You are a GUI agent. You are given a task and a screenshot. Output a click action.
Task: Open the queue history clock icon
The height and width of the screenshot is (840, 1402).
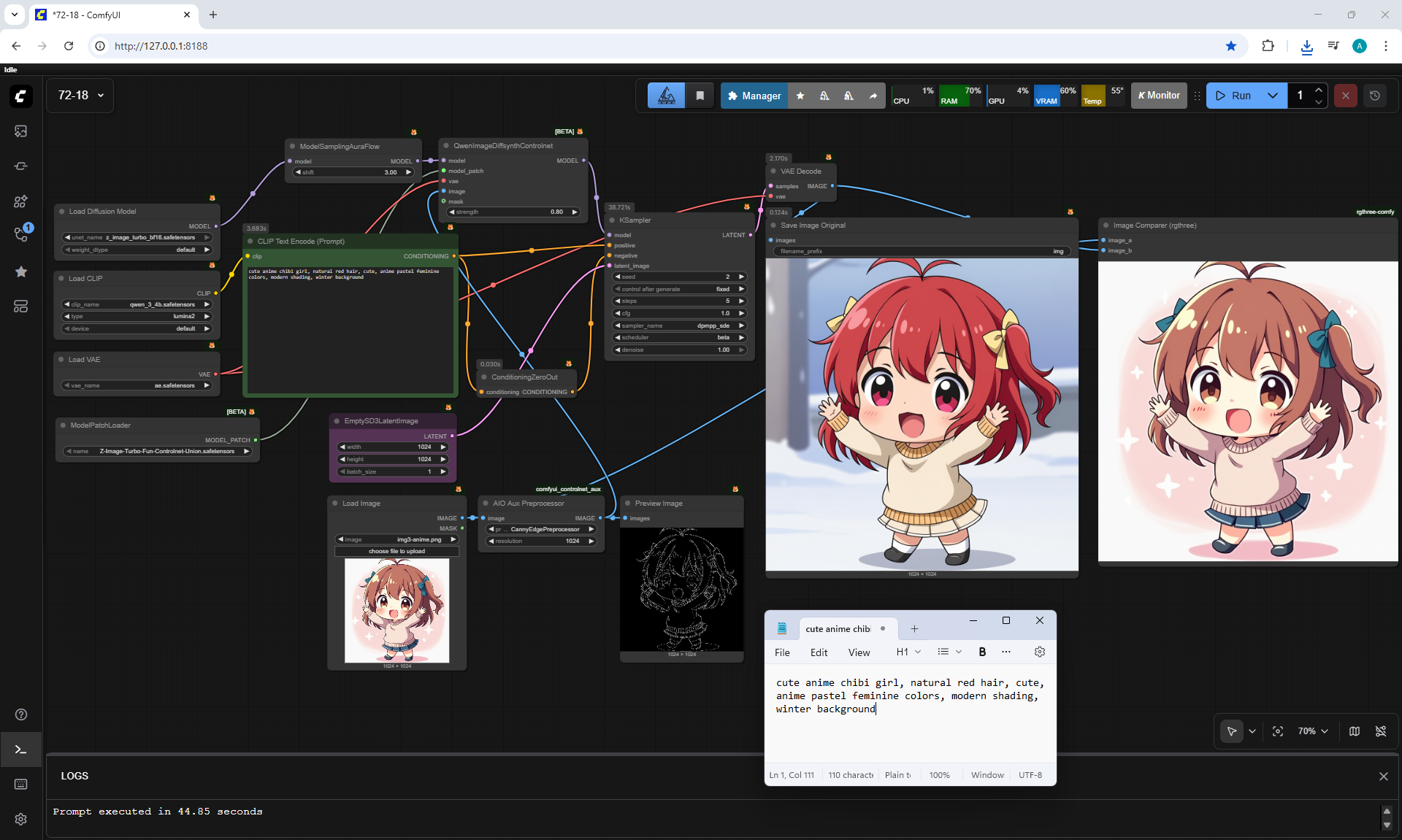(1375, 96)
